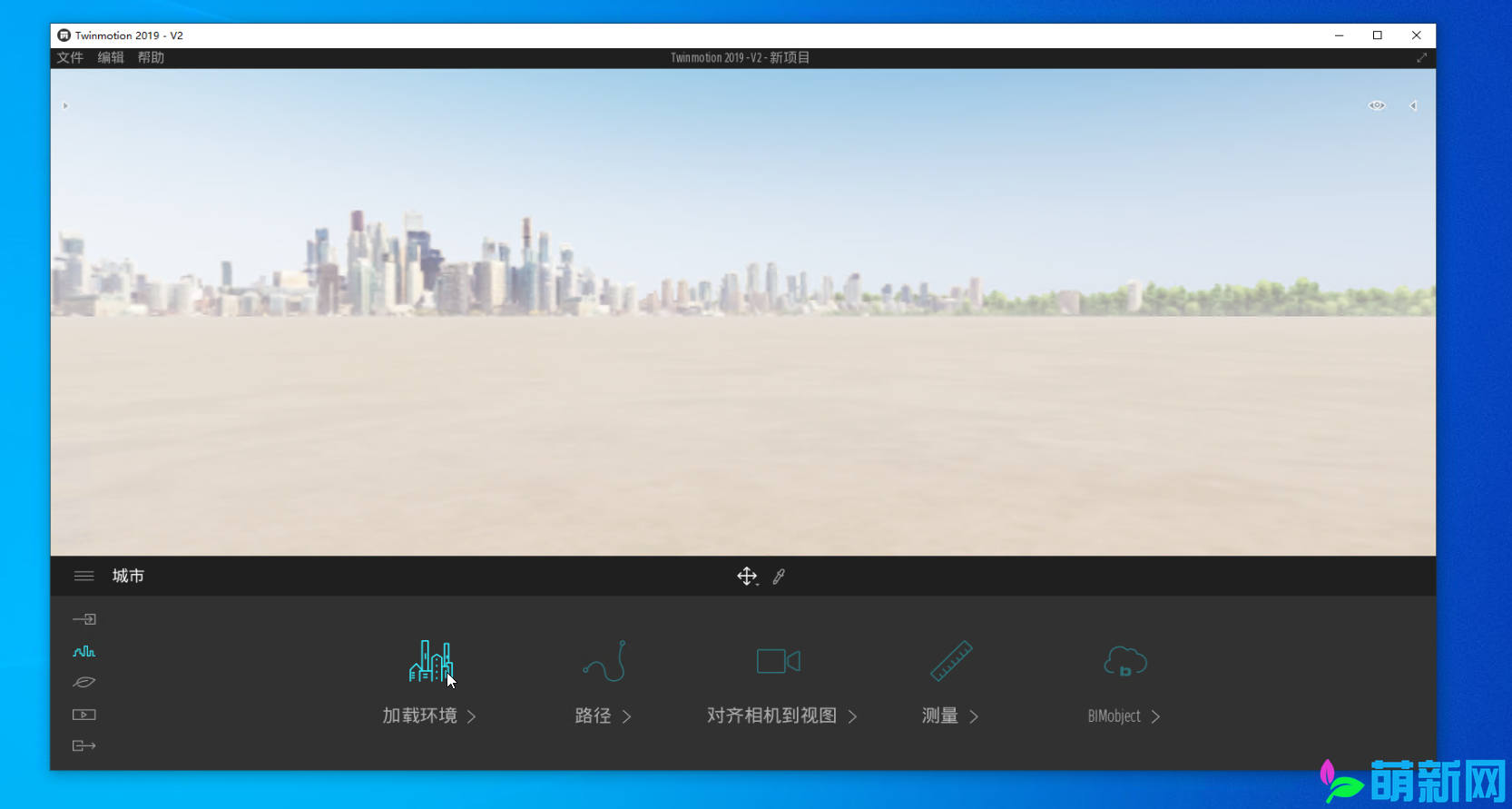Open the hamburger menu beside 城市

coord(84,576)
